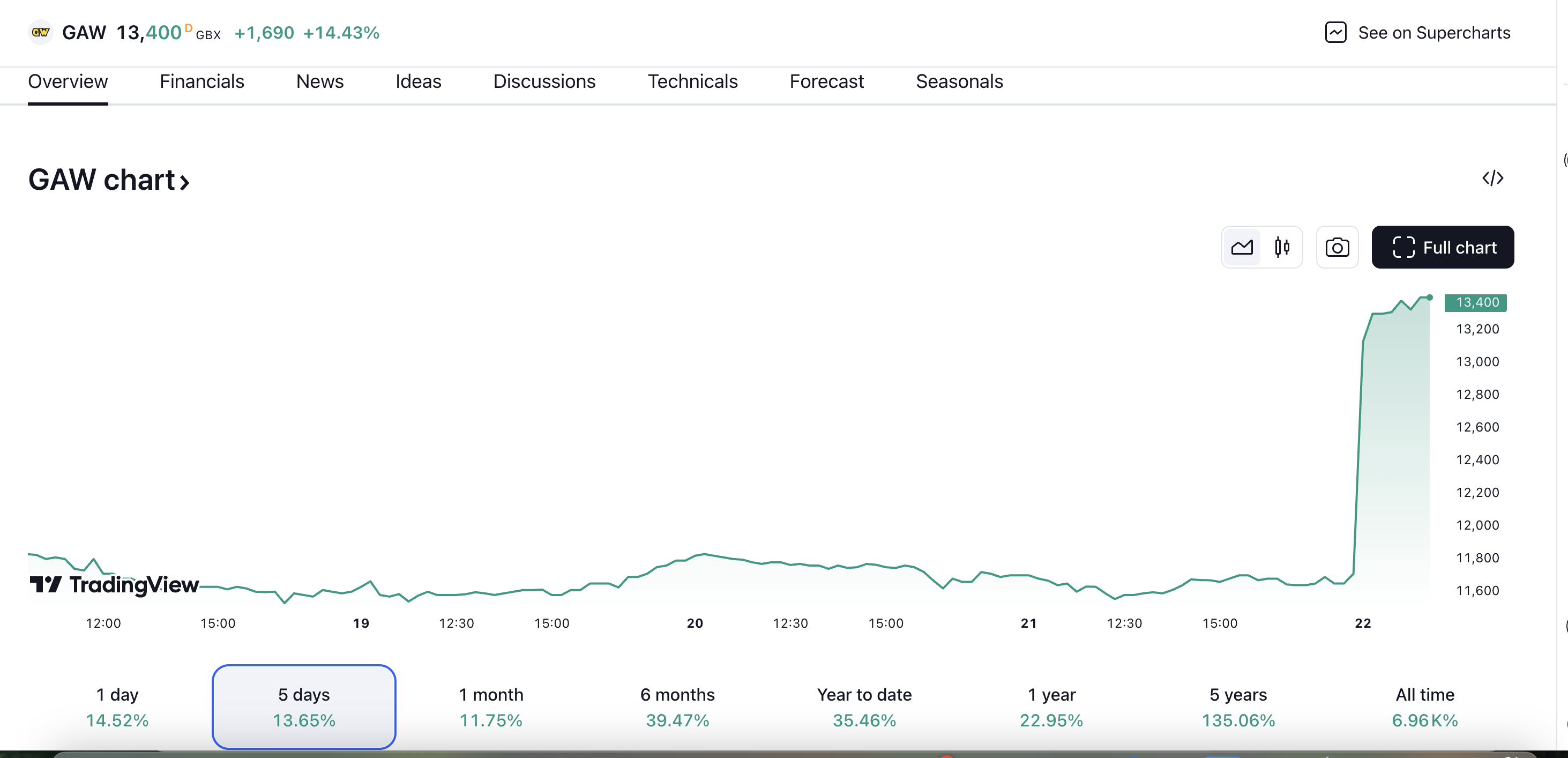Select the 5 years timeframe
1568x758 pixels.
[1238, 707]
